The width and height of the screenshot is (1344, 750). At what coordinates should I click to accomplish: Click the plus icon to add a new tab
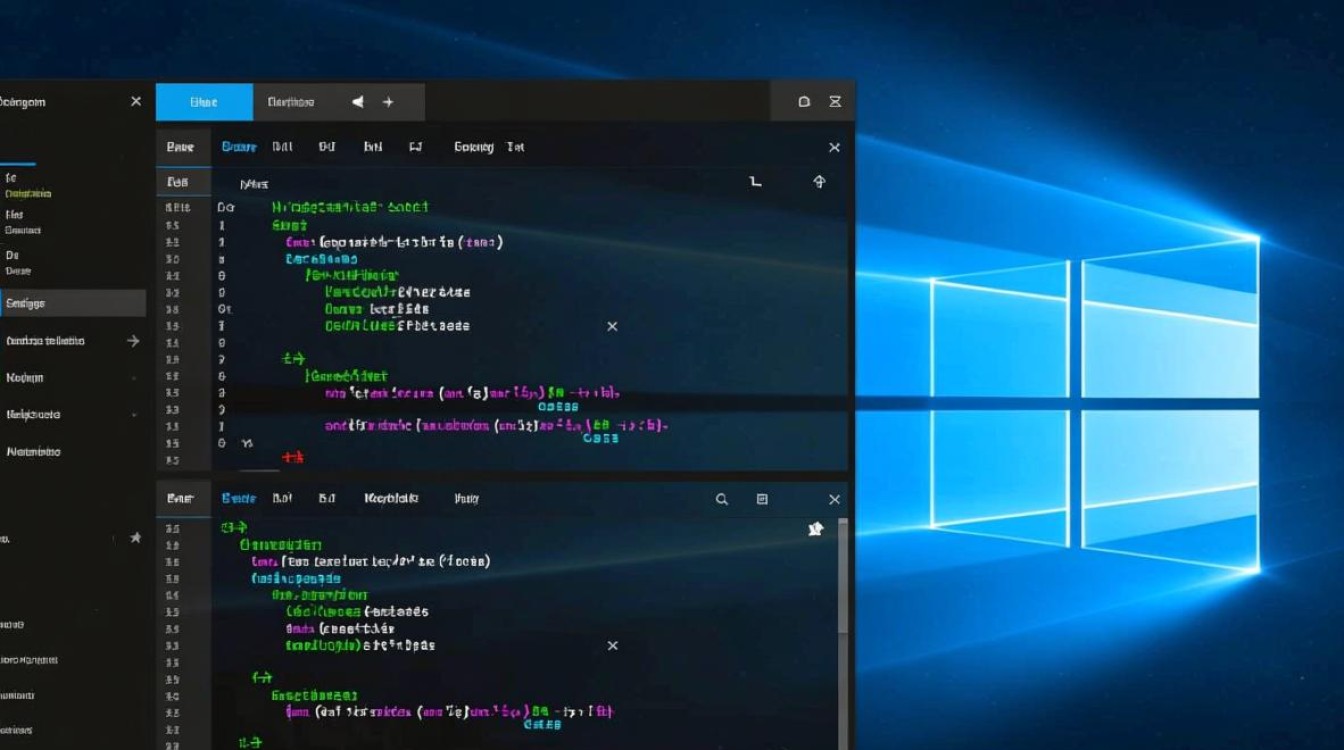tap(388, 102)
